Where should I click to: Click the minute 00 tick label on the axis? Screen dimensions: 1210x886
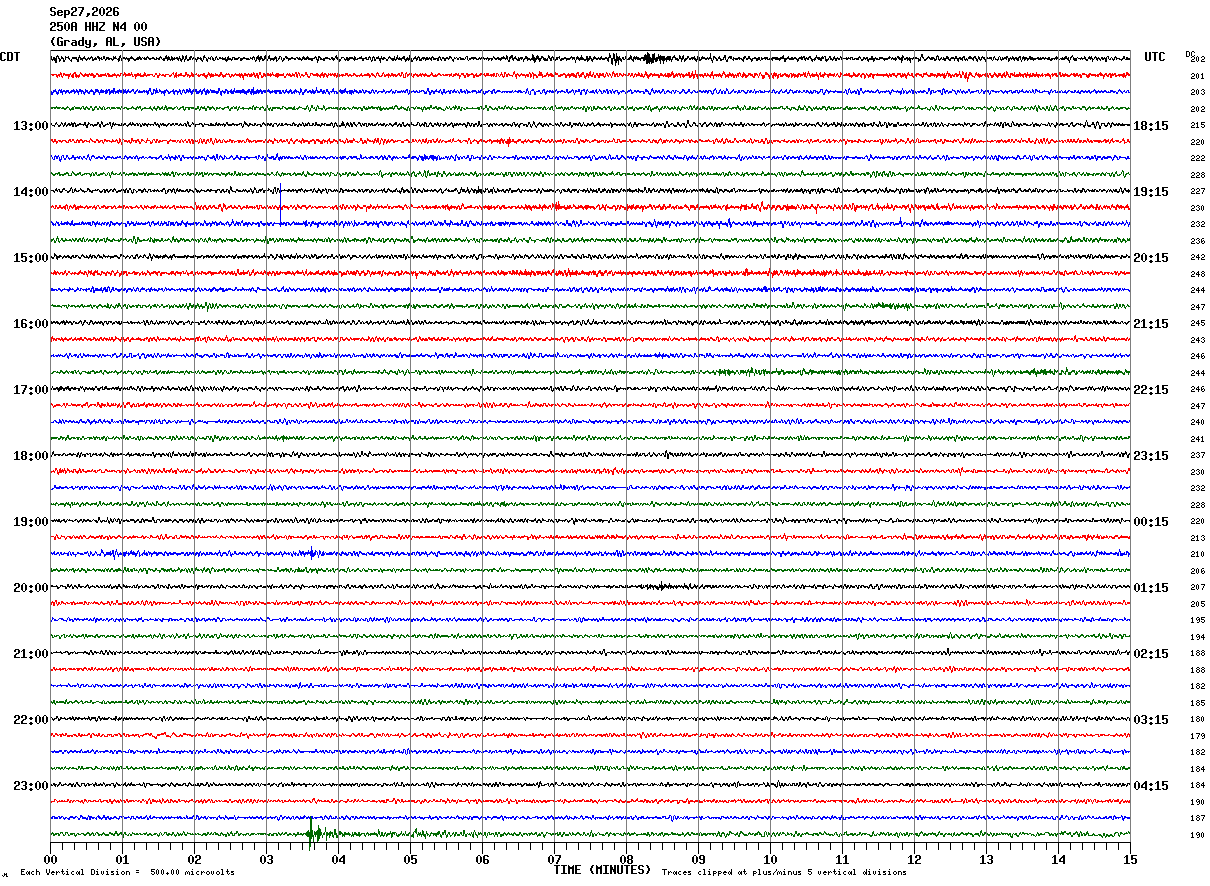[x=51, y=859]
